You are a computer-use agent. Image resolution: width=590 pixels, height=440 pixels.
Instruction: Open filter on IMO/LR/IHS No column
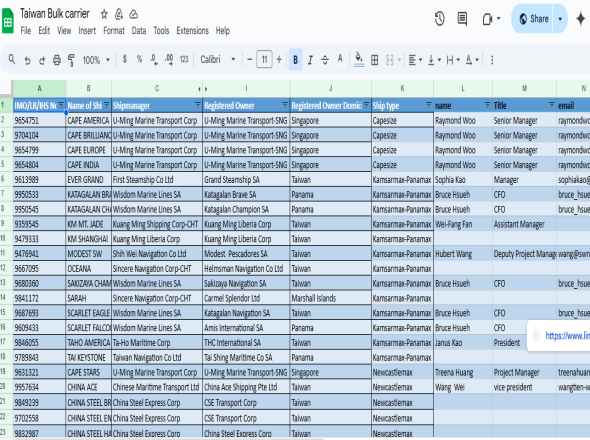tap(61, 105)
